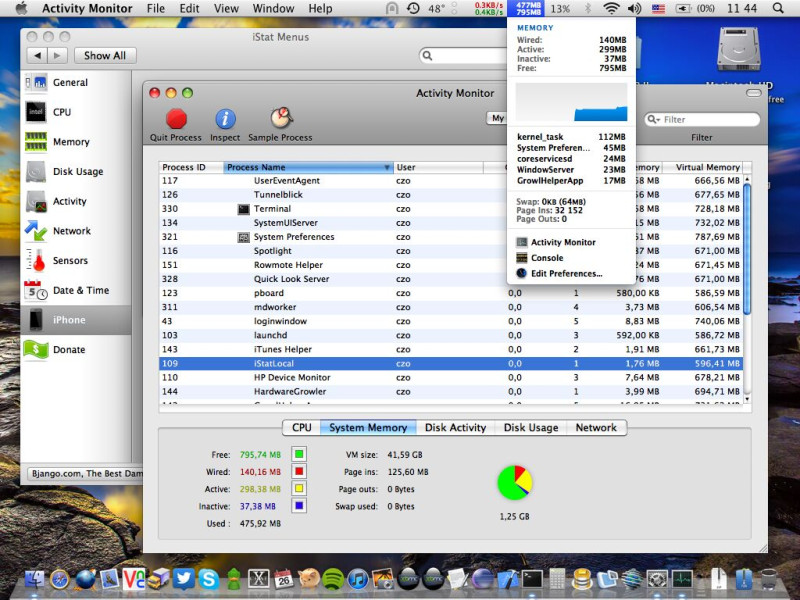Open the Filter field's magnifier dropdown
Image resolution: width=800 pixels, height=600 pixels.
653,119
